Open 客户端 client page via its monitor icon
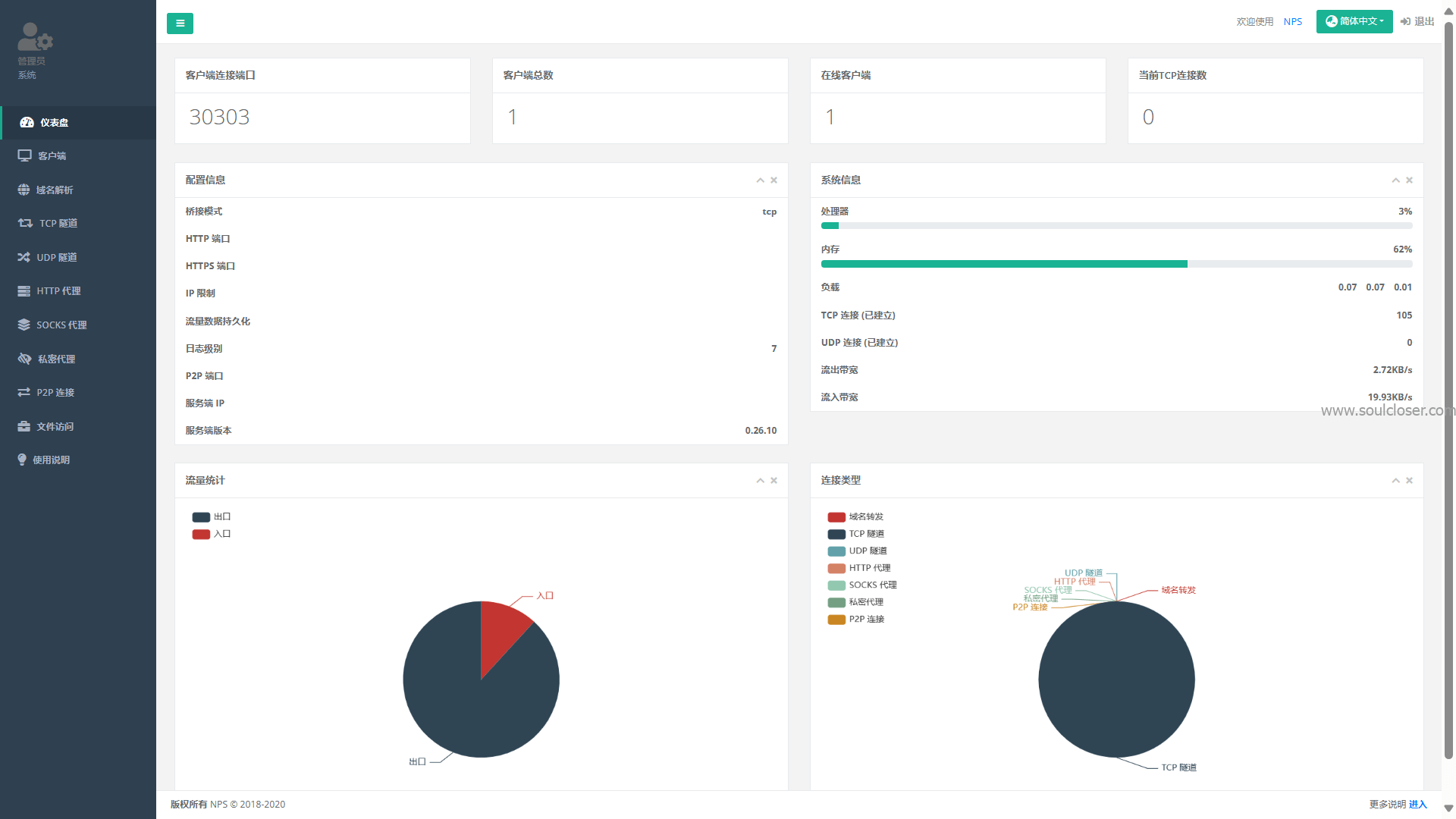The height and width of the screenshot is (819, 1456). click(x=24, y=155)
